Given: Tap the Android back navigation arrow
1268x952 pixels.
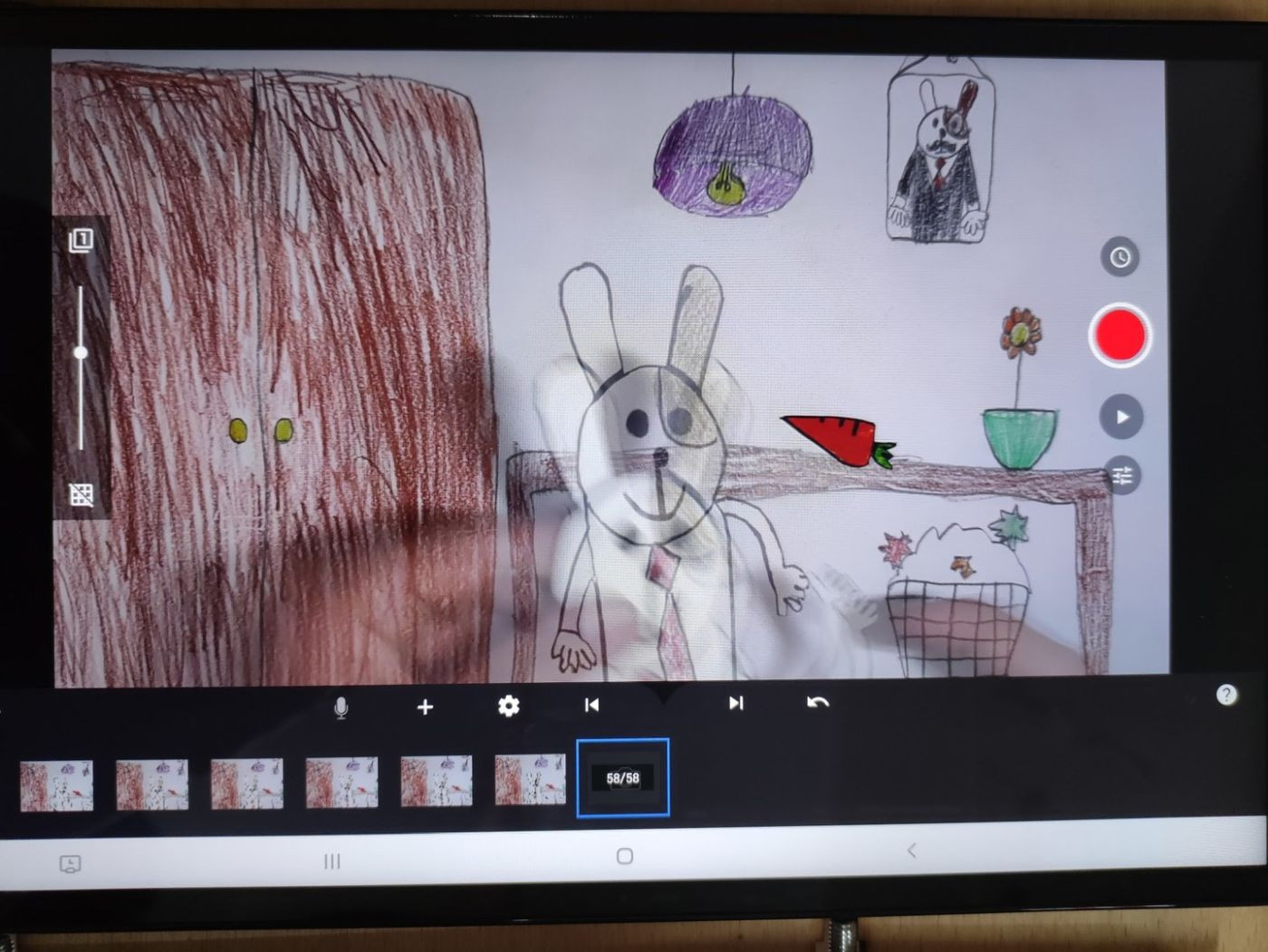Looking at the screenshot, I should (x=911, y=851).
